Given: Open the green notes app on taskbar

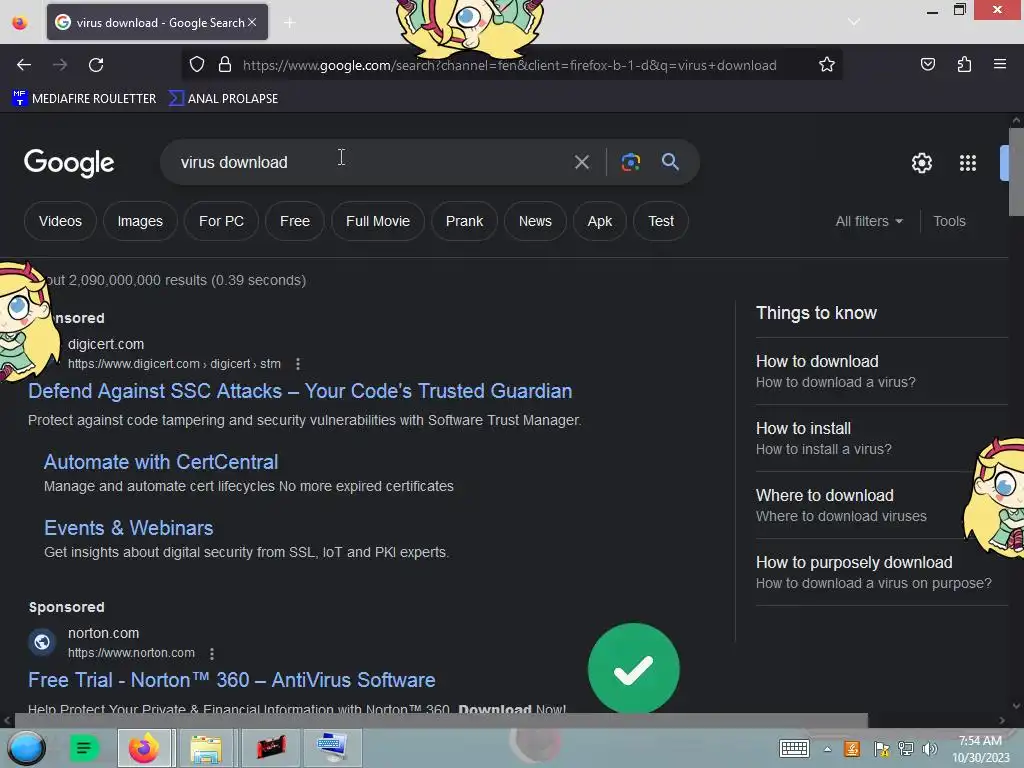Looking at the screenshot, I should click(x=84, y=748).
